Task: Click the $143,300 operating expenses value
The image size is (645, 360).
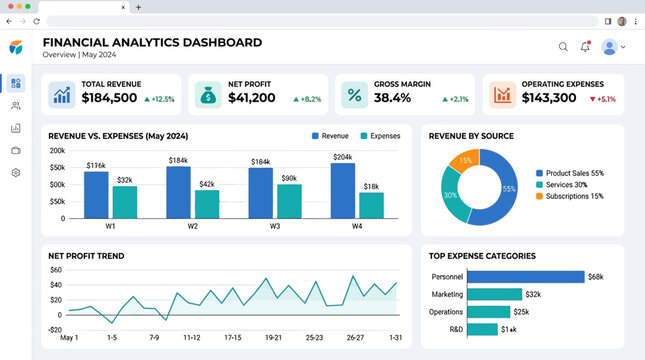Action: (x=549, y=98)
